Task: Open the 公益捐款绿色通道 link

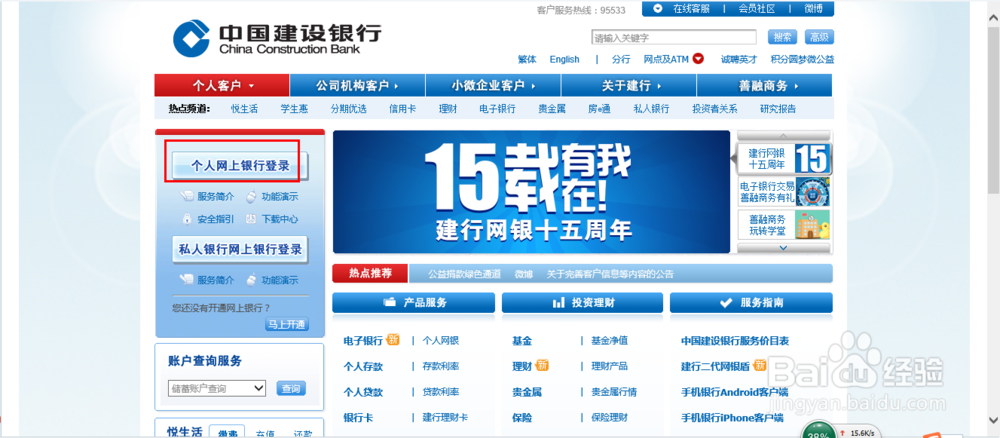Action: [x=464, y=274]
